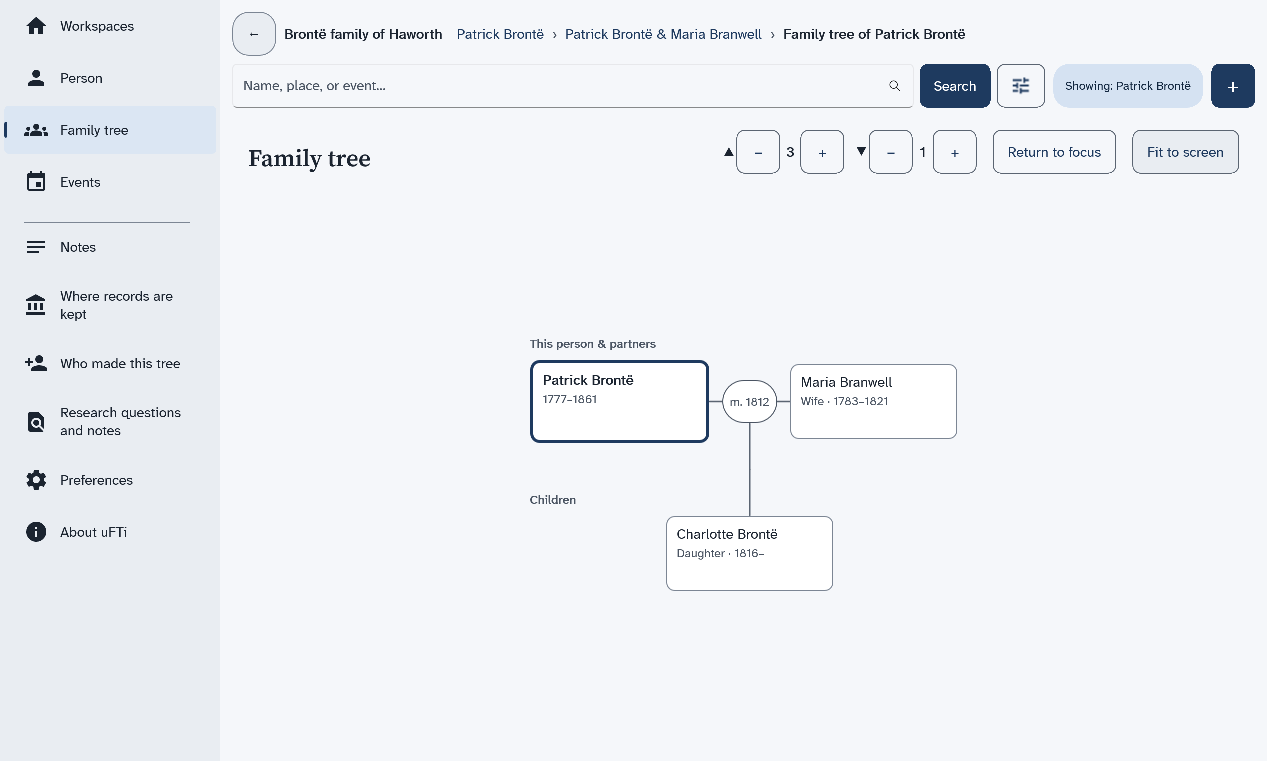This screenshot has height=761, width=1267.
Task: Click Fit to screen
Action: (1185, 152)
